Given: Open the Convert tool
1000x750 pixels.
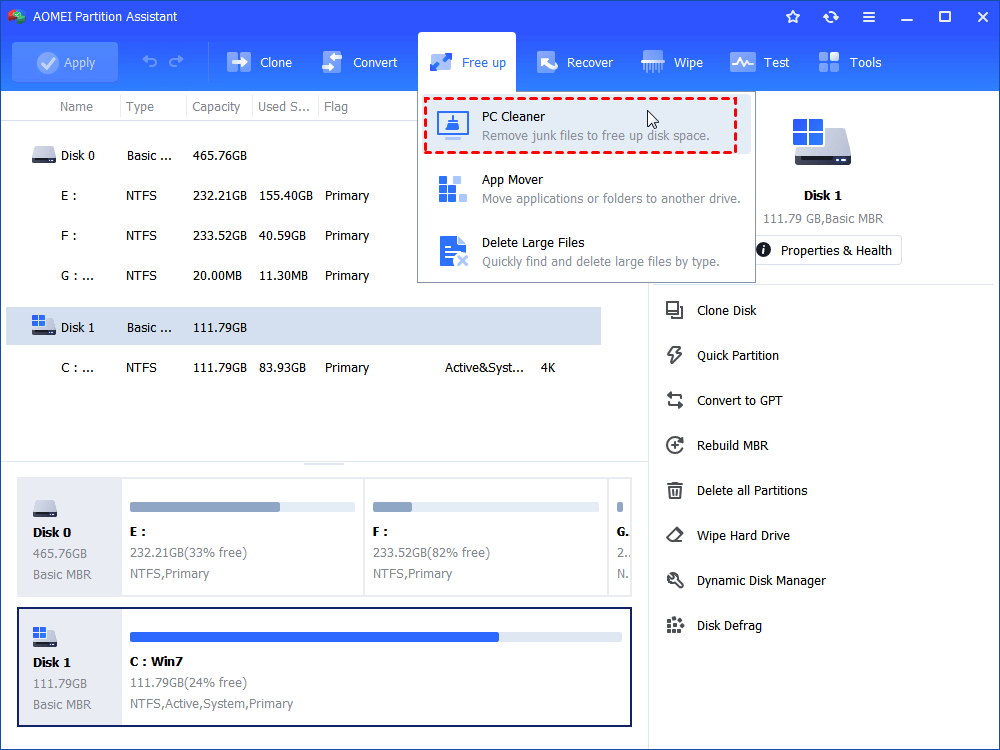Looking at the screenshot, I should 361,62.
